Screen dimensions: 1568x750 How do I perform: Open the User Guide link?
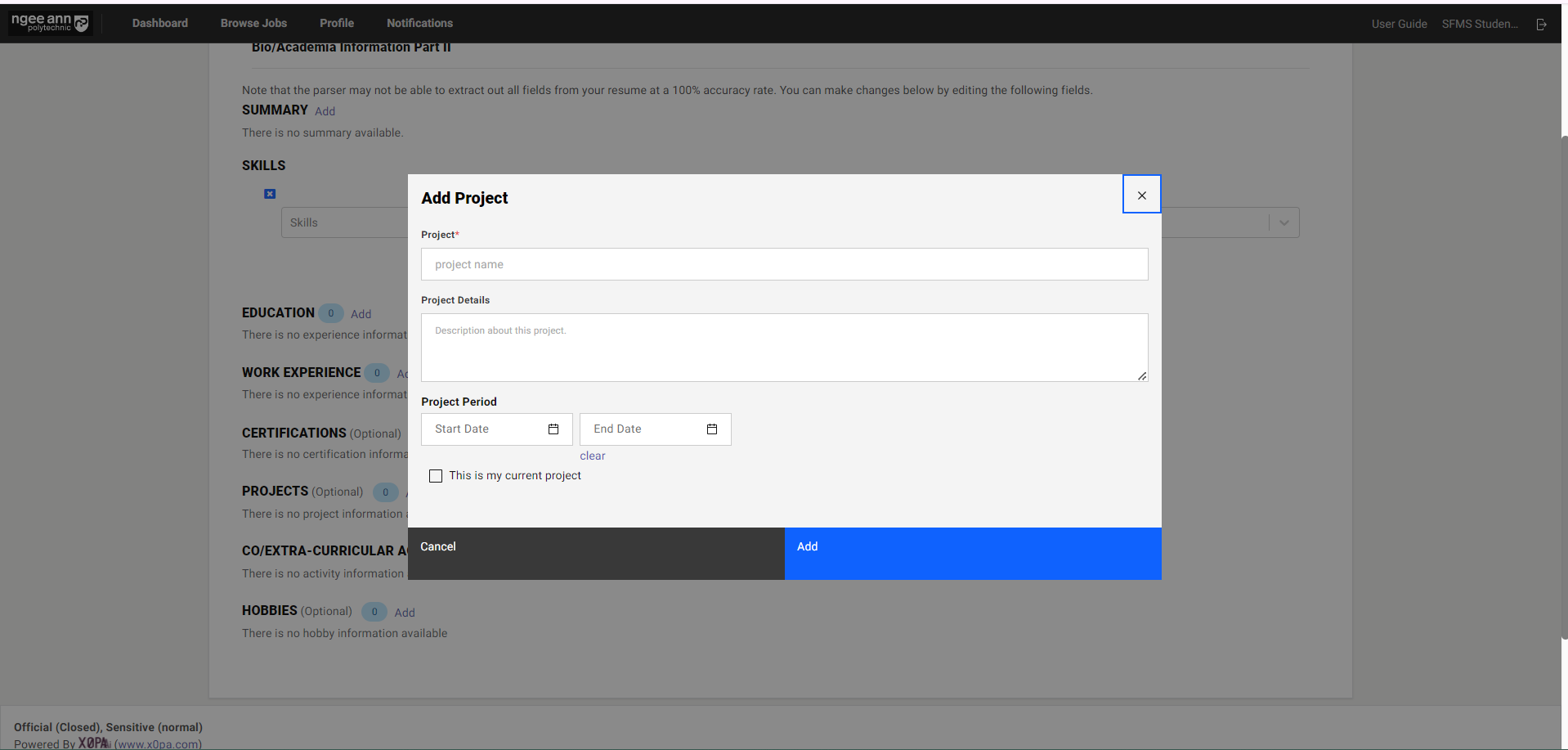(x=1399, y=24)
